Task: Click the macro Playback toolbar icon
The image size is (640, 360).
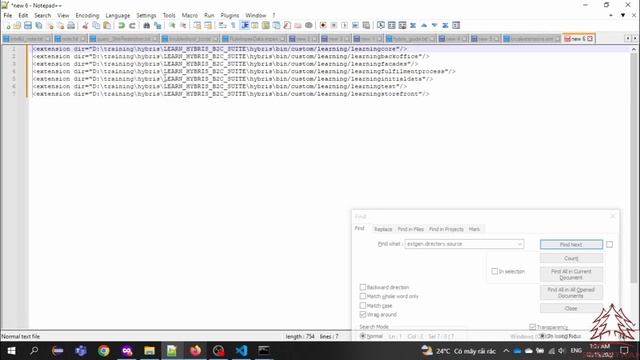Action: click(x=344, y=26)
